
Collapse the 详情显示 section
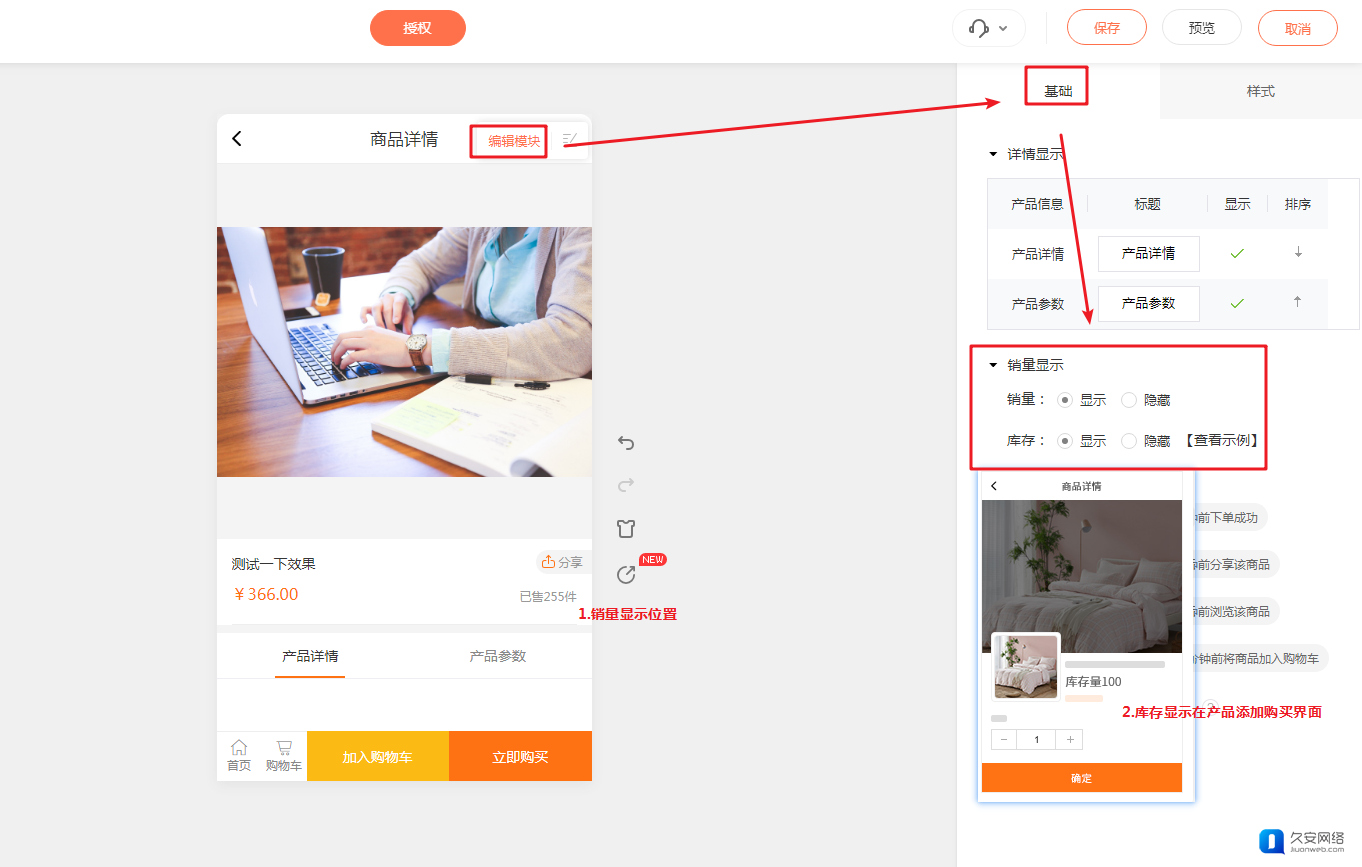(x=993, y=155)
